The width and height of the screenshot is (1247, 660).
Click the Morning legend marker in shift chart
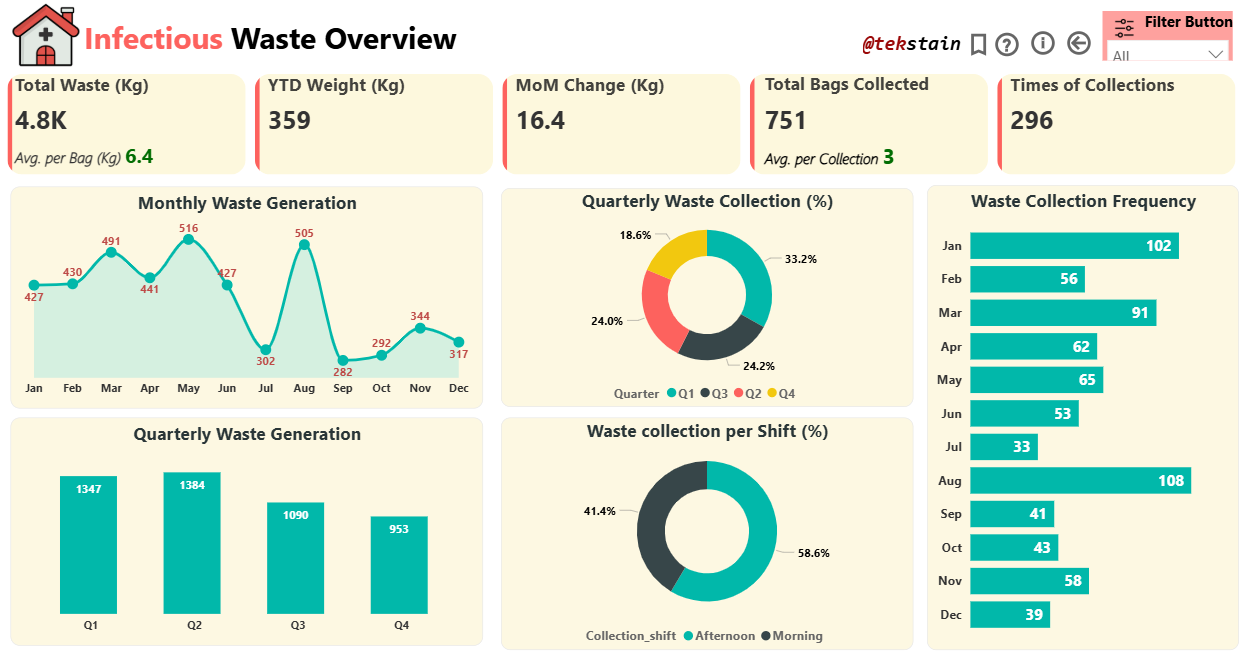(x=766, y=636)
